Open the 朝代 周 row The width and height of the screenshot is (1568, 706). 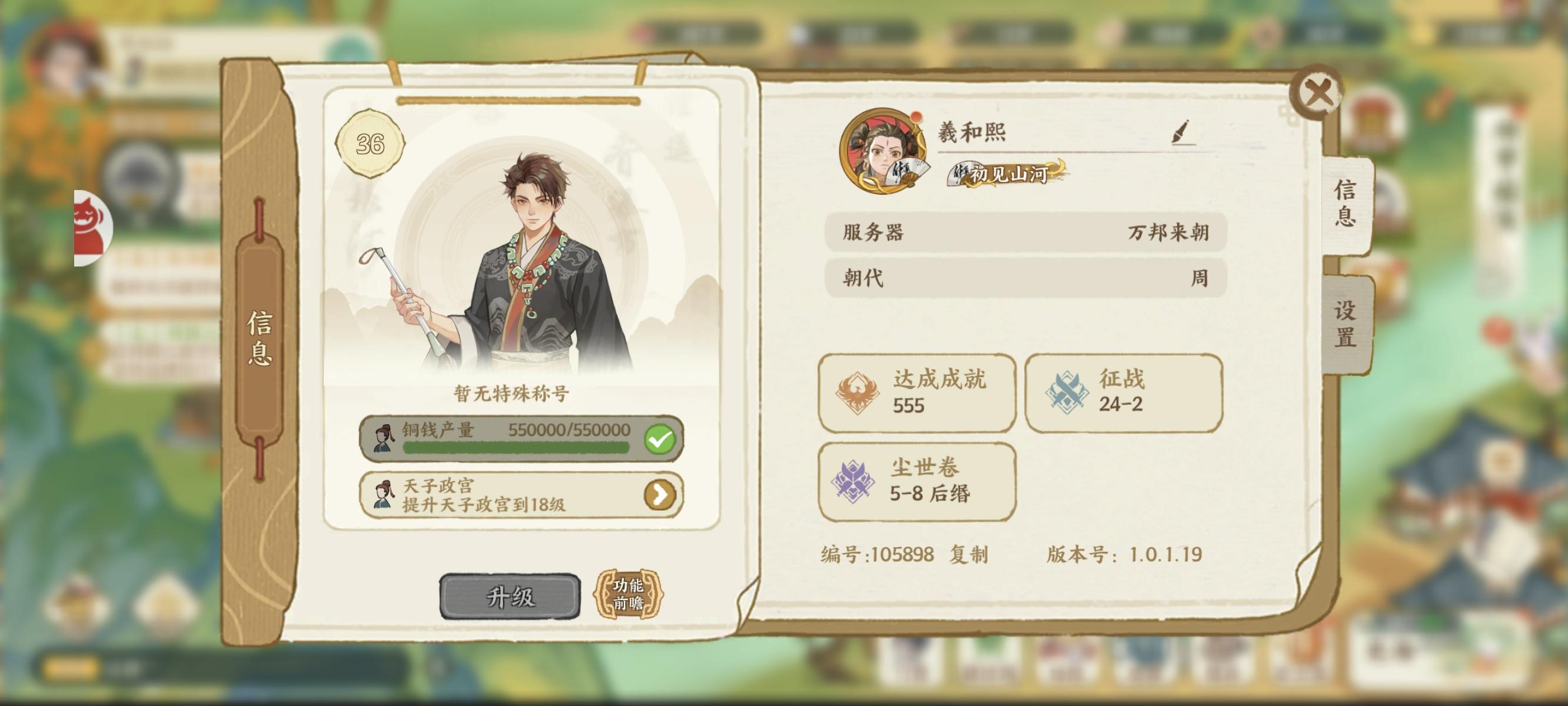point(1026,278)
